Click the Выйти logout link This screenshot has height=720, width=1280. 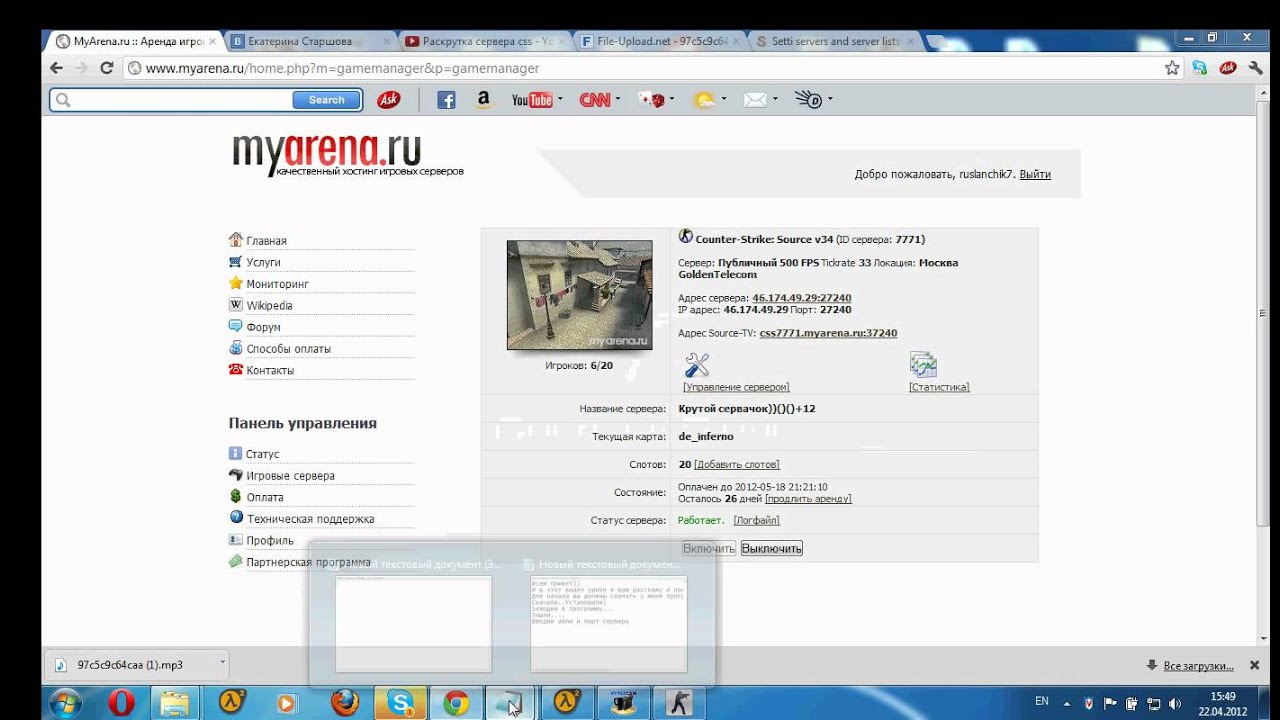[1035, 174]
